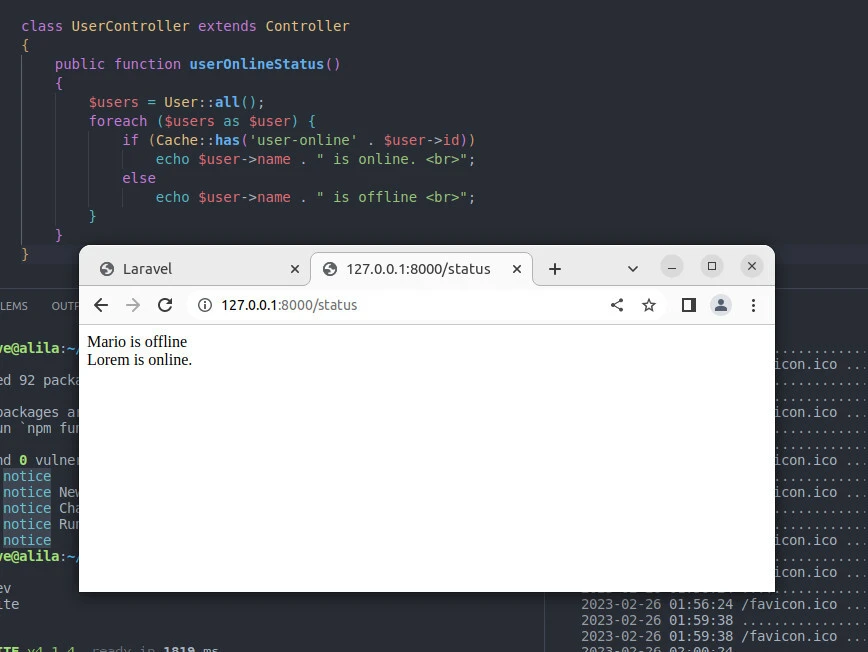The image size is (868, 652).
Task: Share this page using share icon
Action: tap(617, 305)
